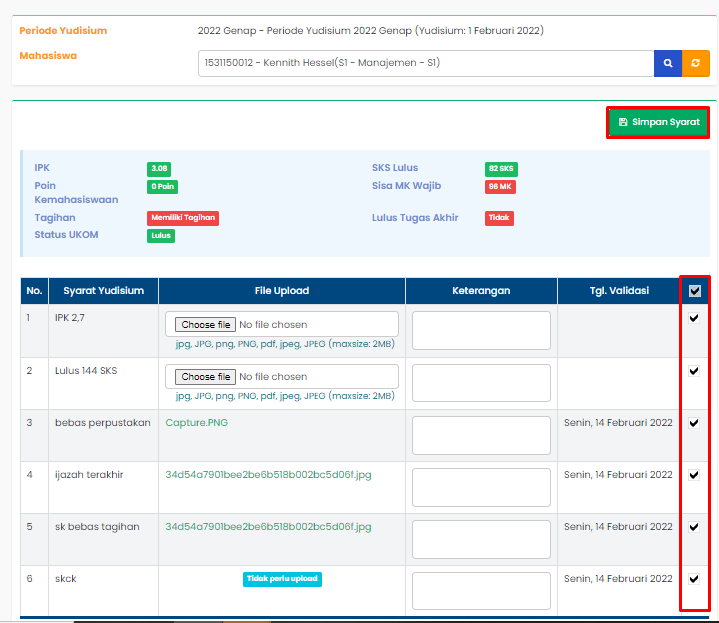Click the Keterangan field for skck
The image size is (719, 623).
pyautogui.click(x=481, y=591)
